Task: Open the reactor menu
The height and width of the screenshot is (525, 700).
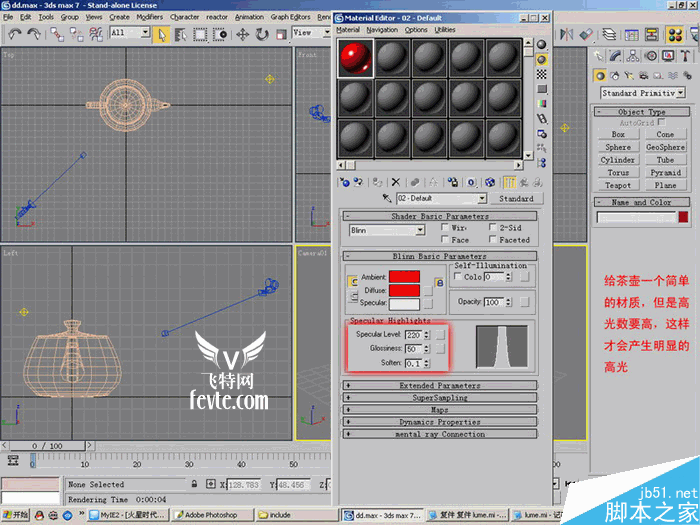Action: (217, 17)
